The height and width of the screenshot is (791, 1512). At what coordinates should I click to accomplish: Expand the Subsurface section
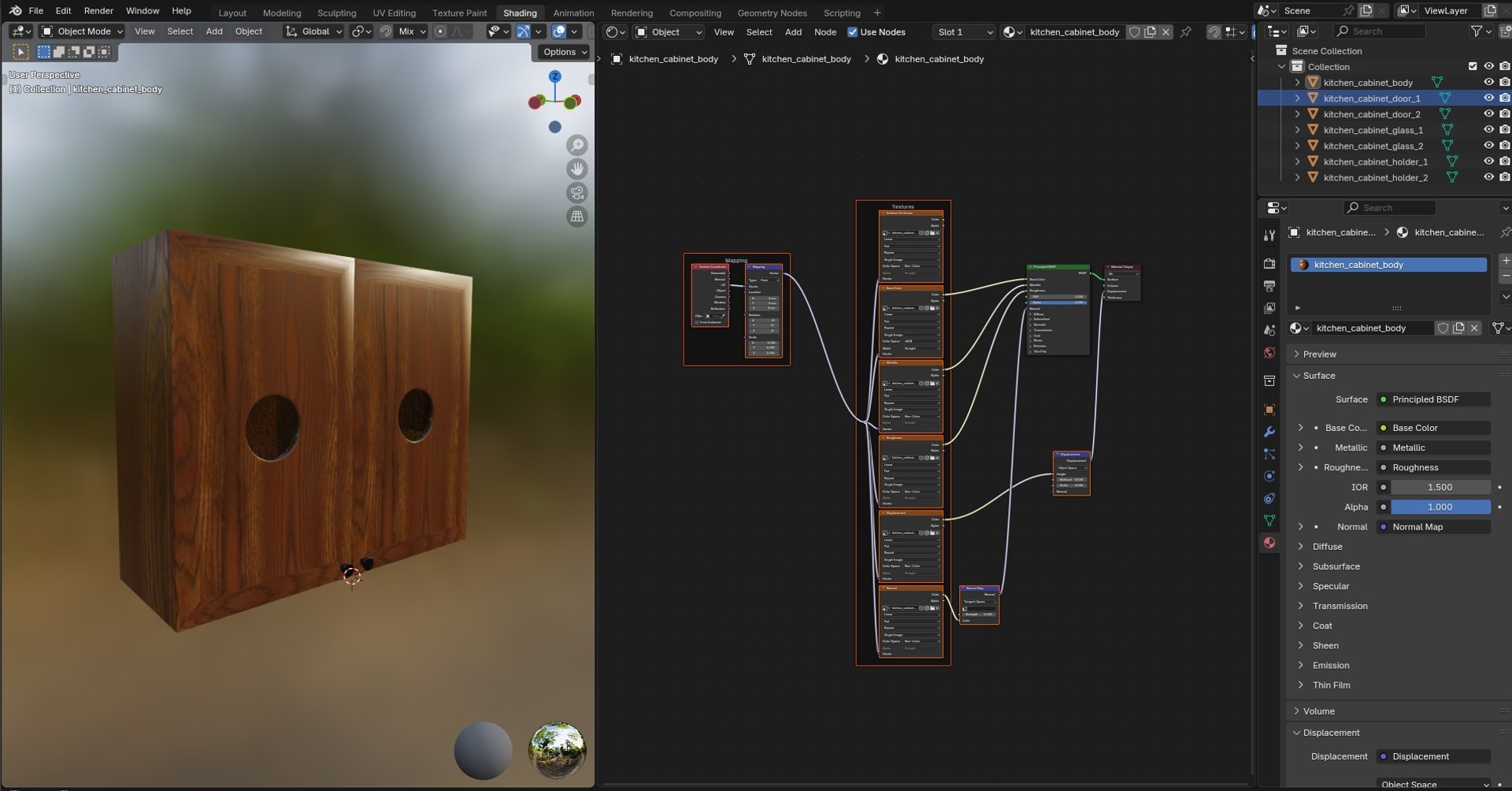[1336, 566]
